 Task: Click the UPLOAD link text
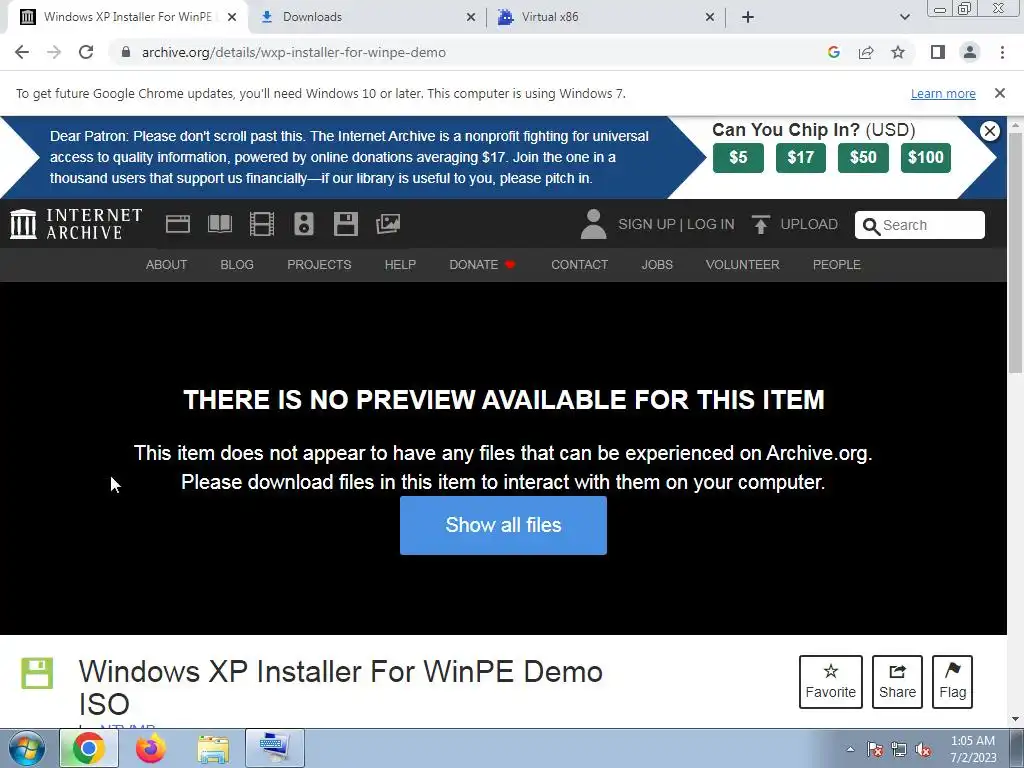[x=809, y=224]
